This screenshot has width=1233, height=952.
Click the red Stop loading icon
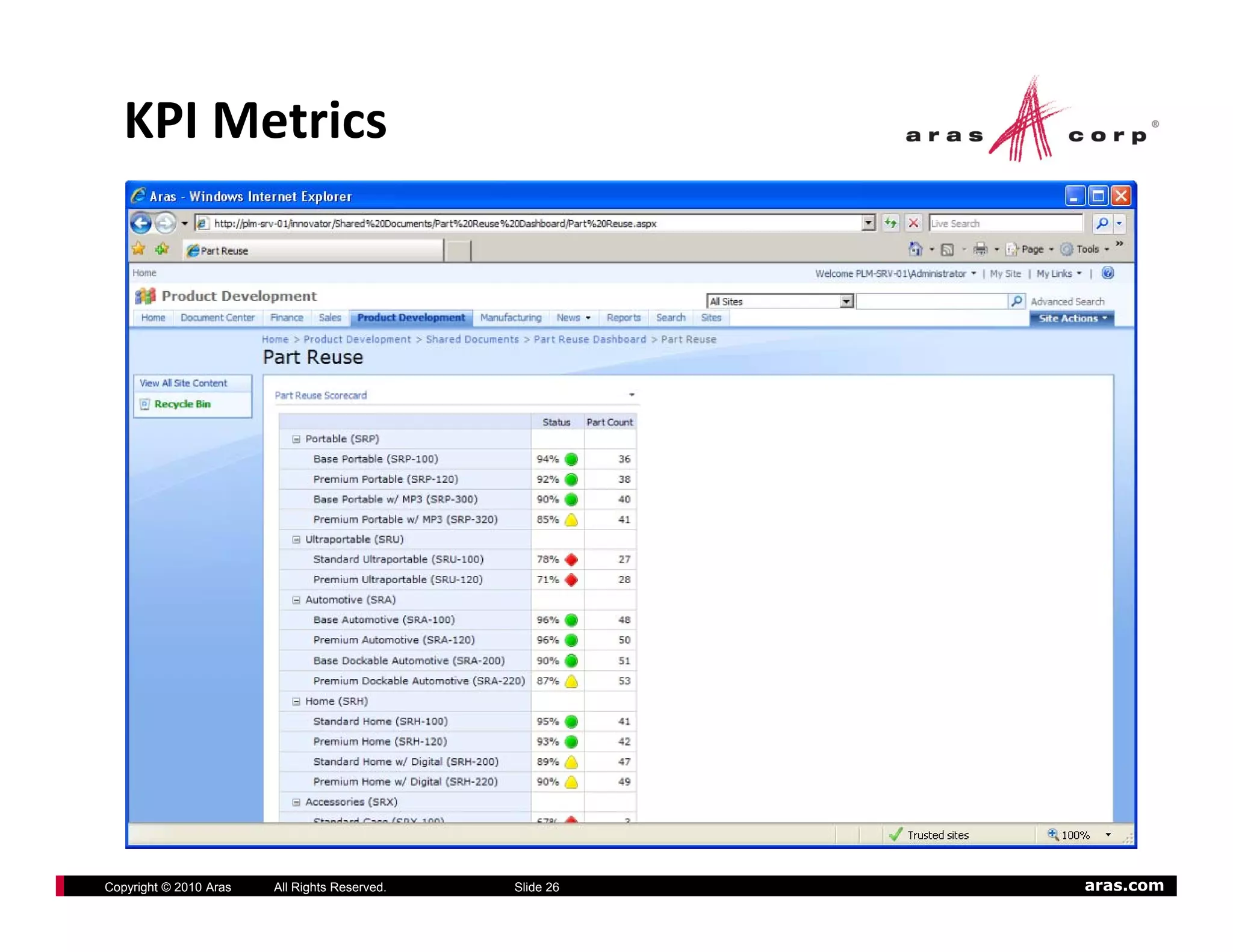click(x=913, y=223)
